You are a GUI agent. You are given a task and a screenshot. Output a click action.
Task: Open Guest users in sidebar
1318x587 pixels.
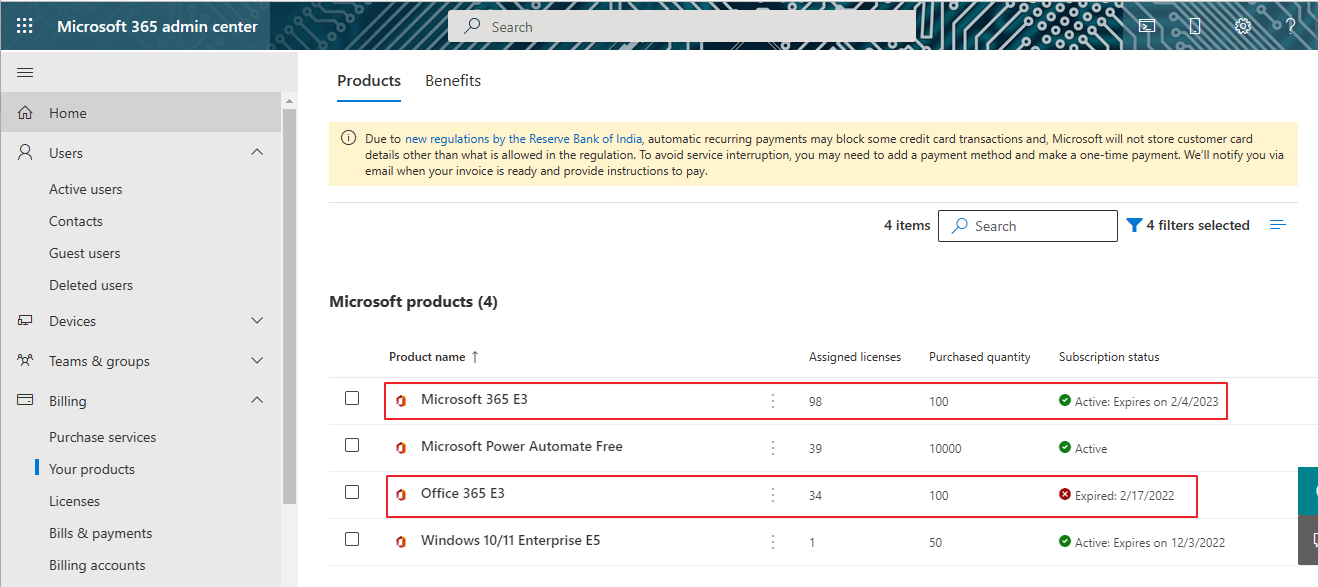[85, 253]
